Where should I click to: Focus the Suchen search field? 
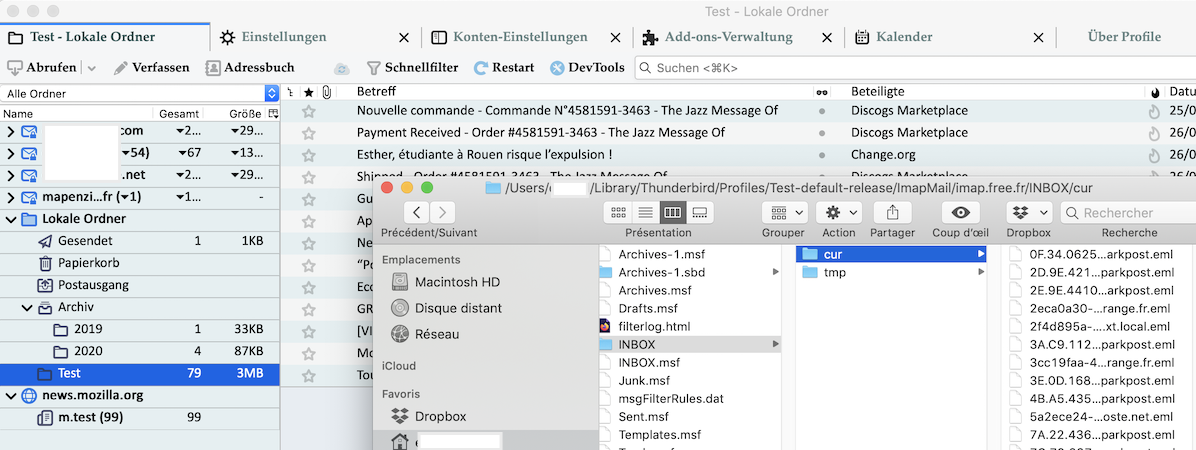coord(915,68)
